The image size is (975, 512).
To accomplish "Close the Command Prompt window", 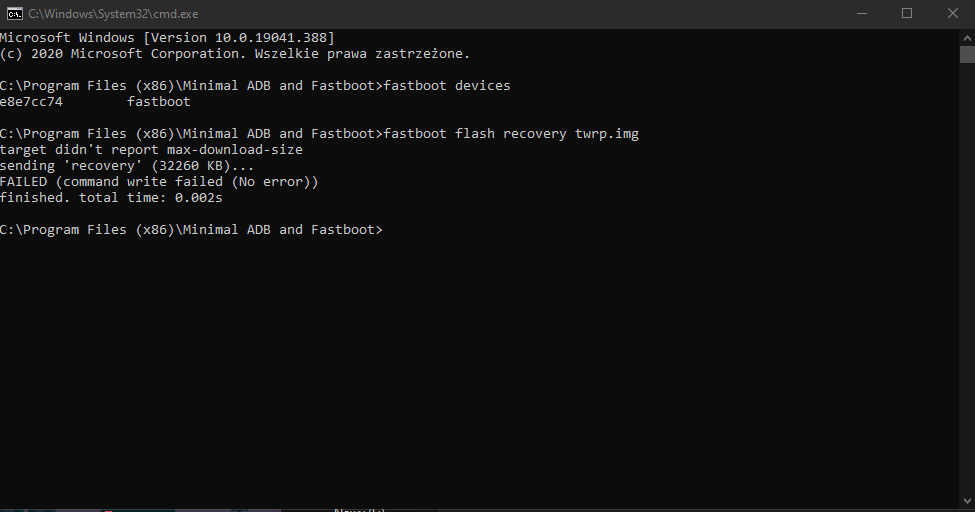I will click(952, 13).
